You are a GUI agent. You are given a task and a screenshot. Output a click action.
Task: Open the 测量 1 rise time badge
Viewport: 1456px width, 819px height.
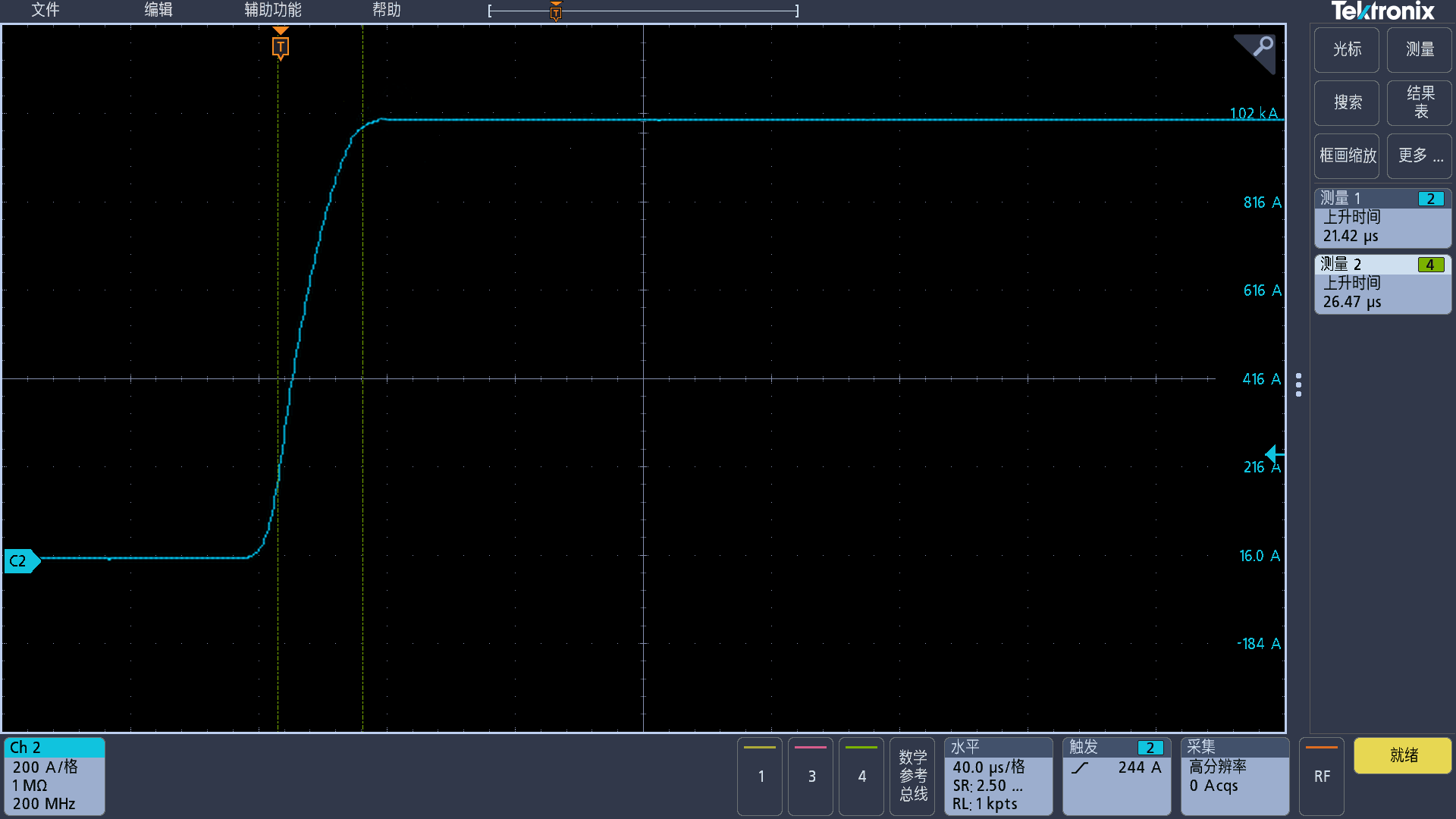tap(1382, 218)
